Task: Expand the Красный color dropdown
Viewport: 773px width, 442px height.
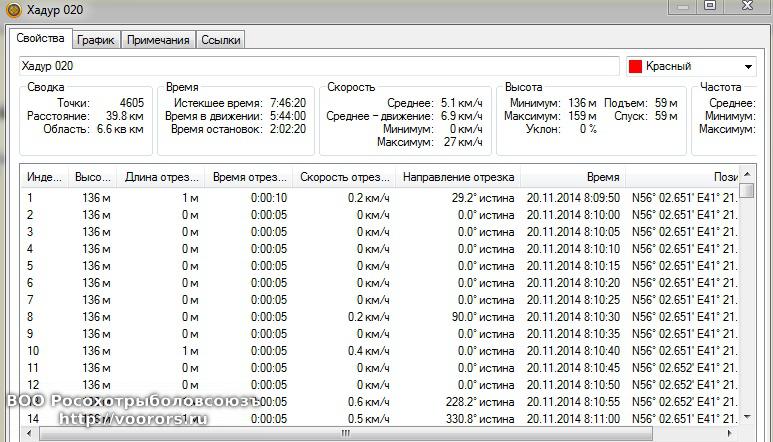Action: coord(749,67)
